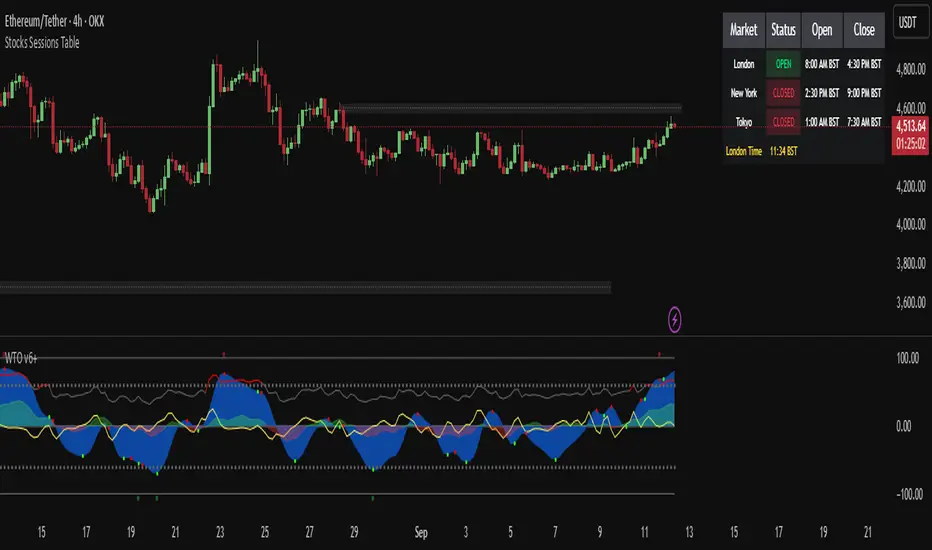
Task: Click the London Time 11:34 BST cell
Action: pyautogui.click(x=783, y=151)
